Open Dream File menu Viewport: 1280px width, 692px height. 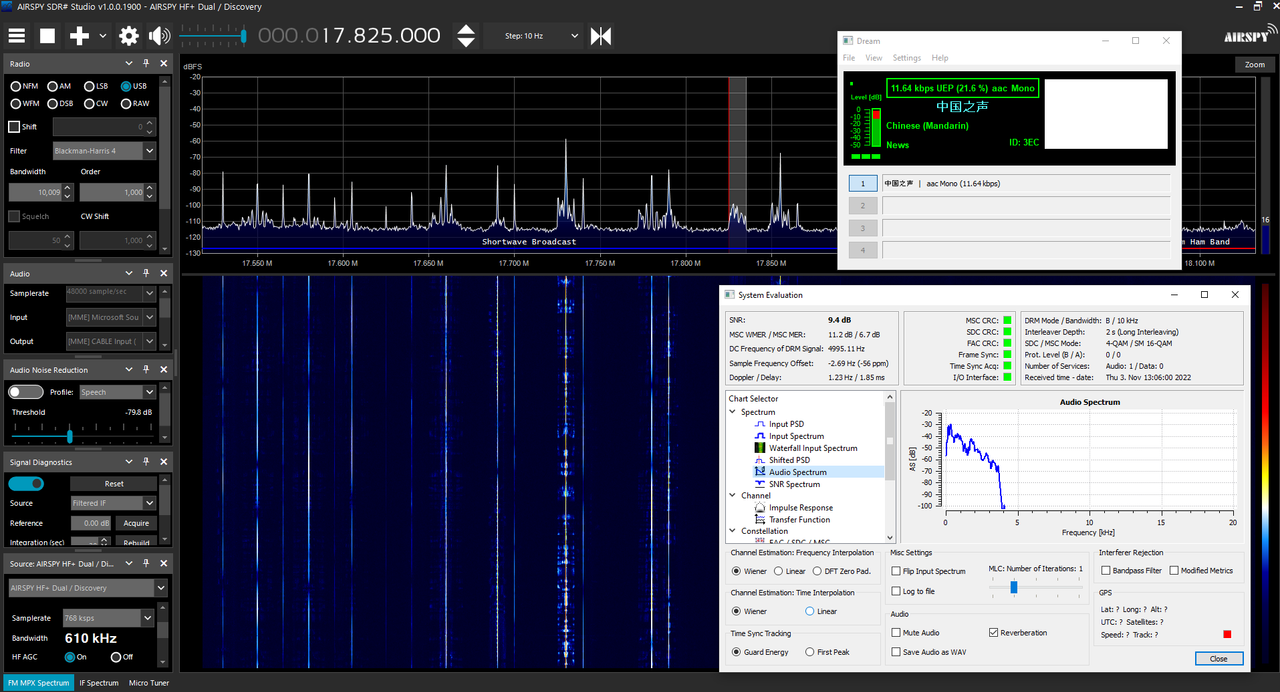click(x=849, y=58)
